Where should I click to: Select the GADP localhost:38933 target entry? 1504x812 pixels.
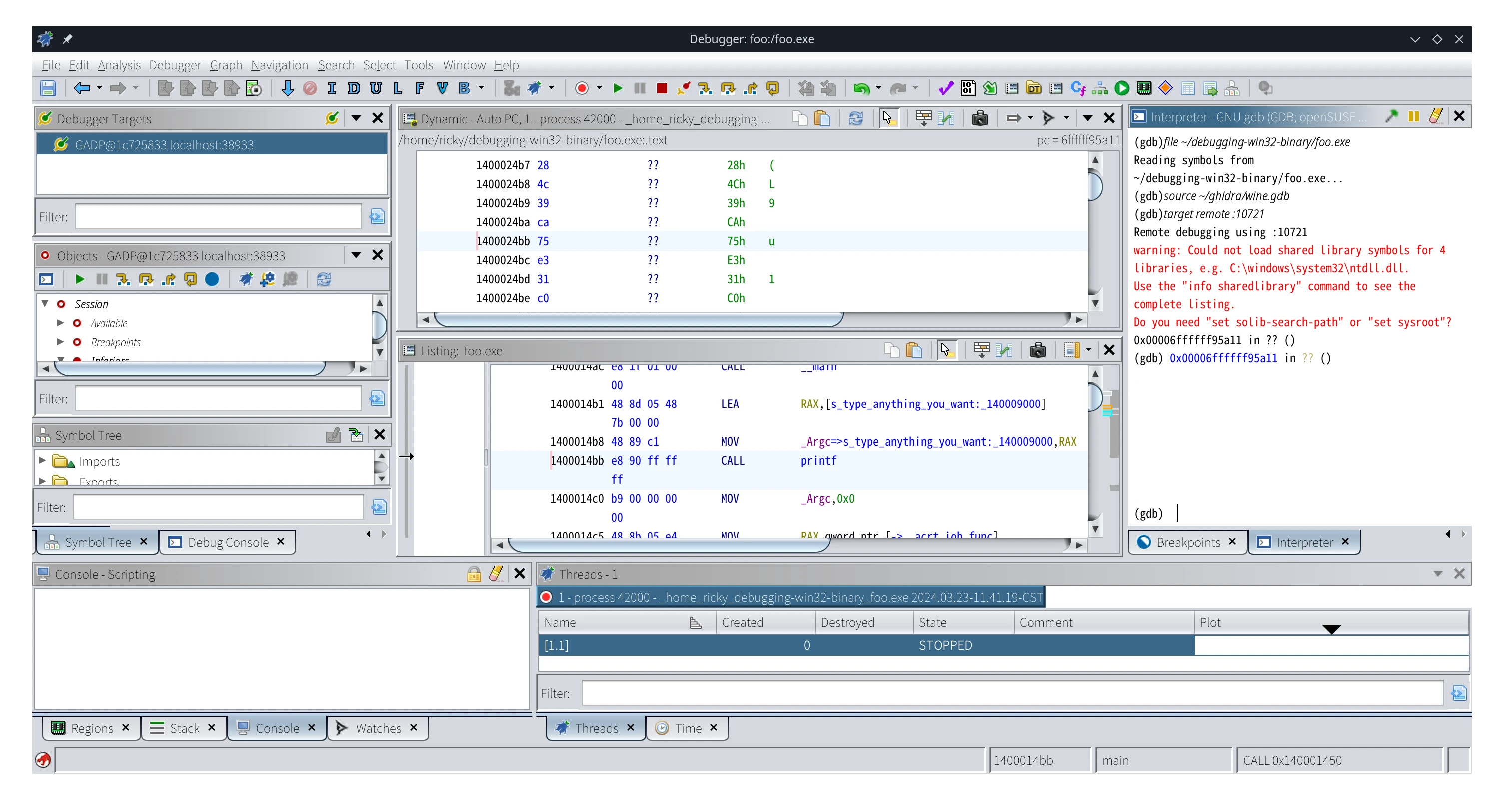click(x=163, y=145)
